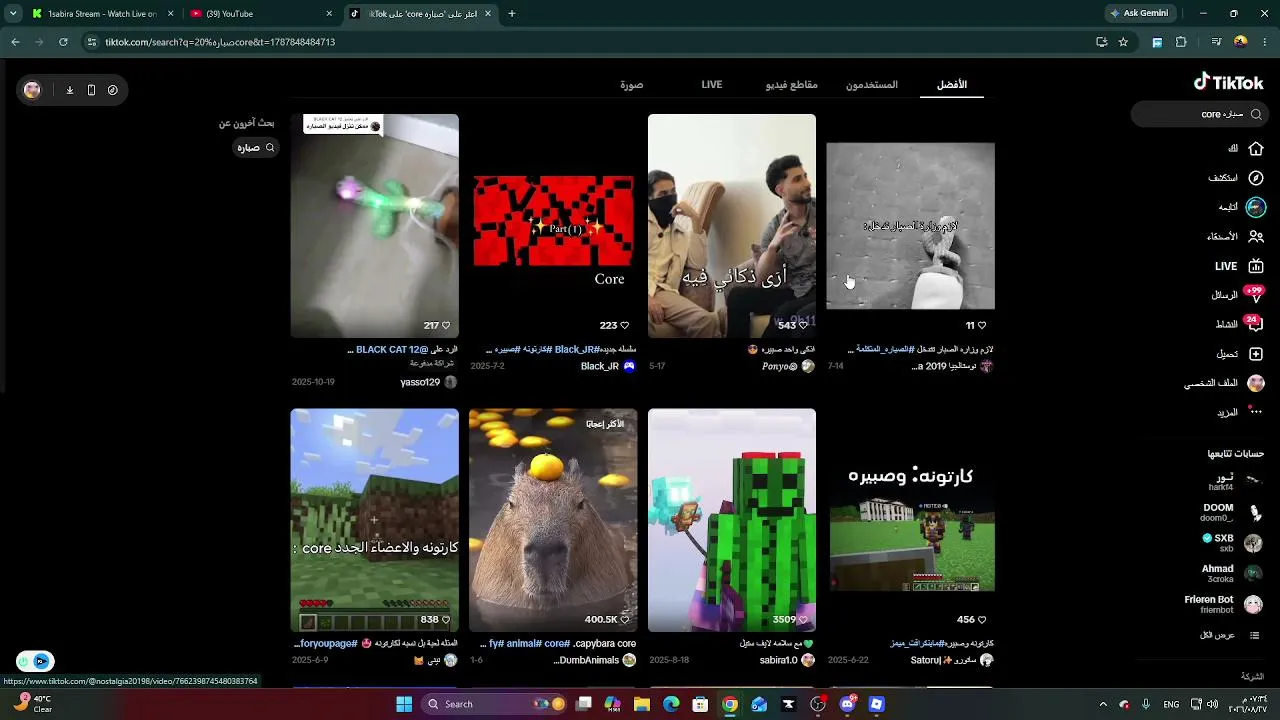Switch to the YouTube browser tab

point(260,14)
